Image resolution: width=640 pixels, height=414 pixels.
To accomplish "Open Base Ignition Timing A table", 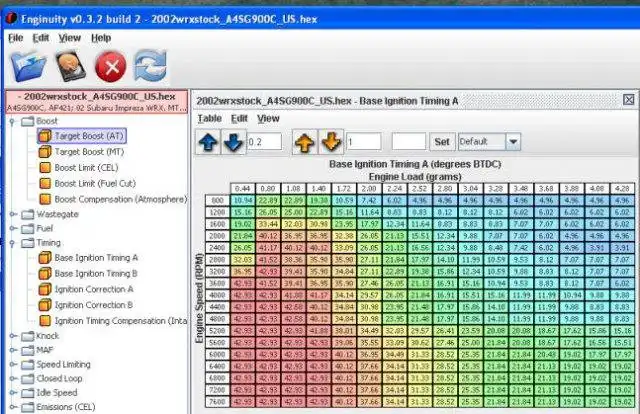I will [89, 258].
